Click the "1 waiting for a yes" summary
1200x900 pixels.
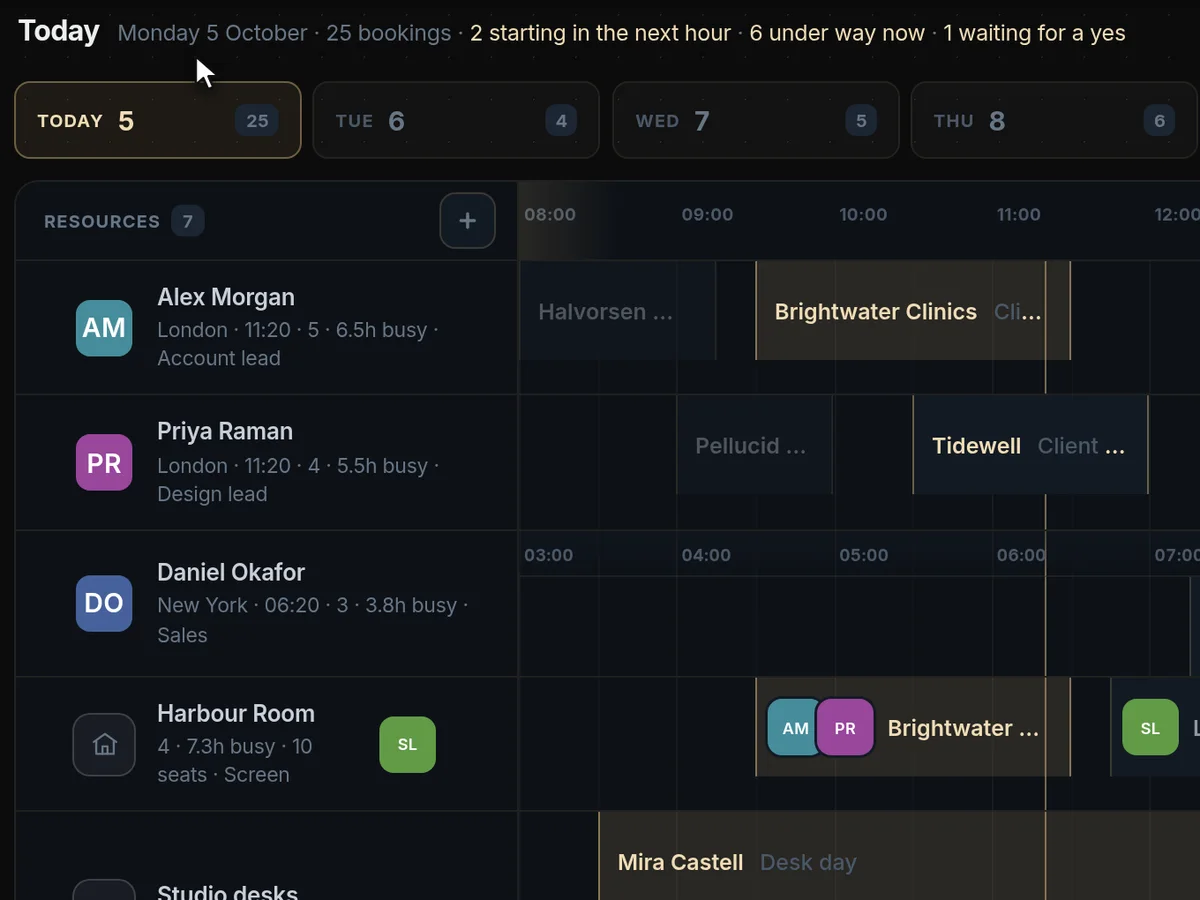(1034, 33)
